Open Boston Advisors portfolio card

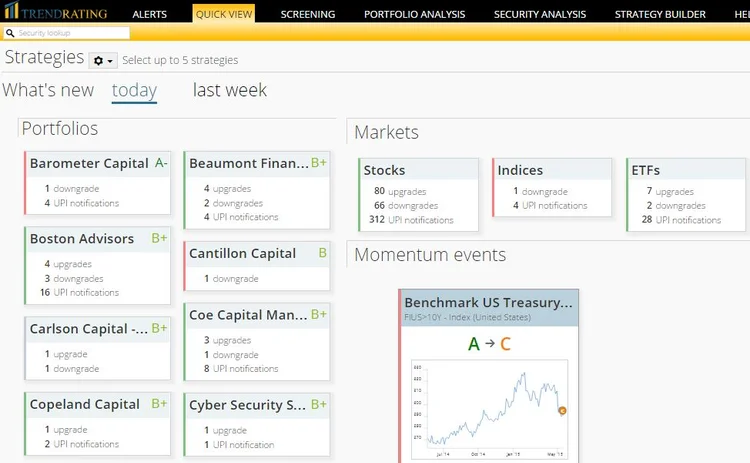[x=98, y=265]
